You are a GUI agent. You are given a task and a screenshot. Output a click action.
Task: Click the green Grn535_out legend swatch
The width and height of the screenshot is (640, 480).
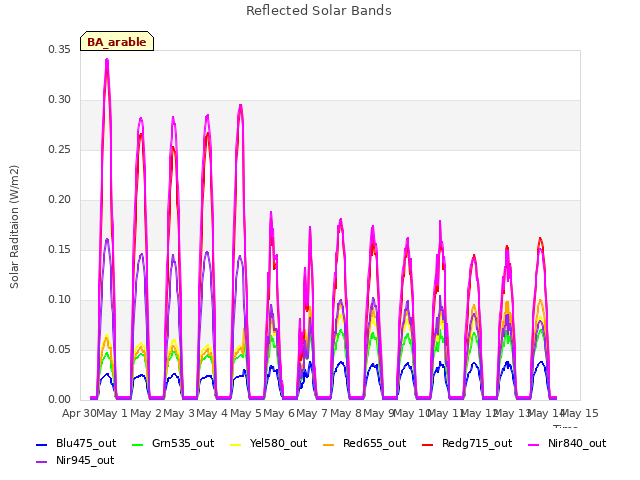[138, 444]
